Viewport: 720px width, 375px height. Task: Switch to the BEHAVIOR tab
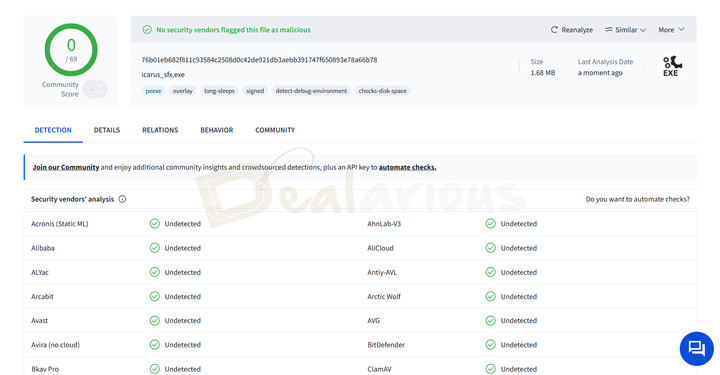pos(217,130)
